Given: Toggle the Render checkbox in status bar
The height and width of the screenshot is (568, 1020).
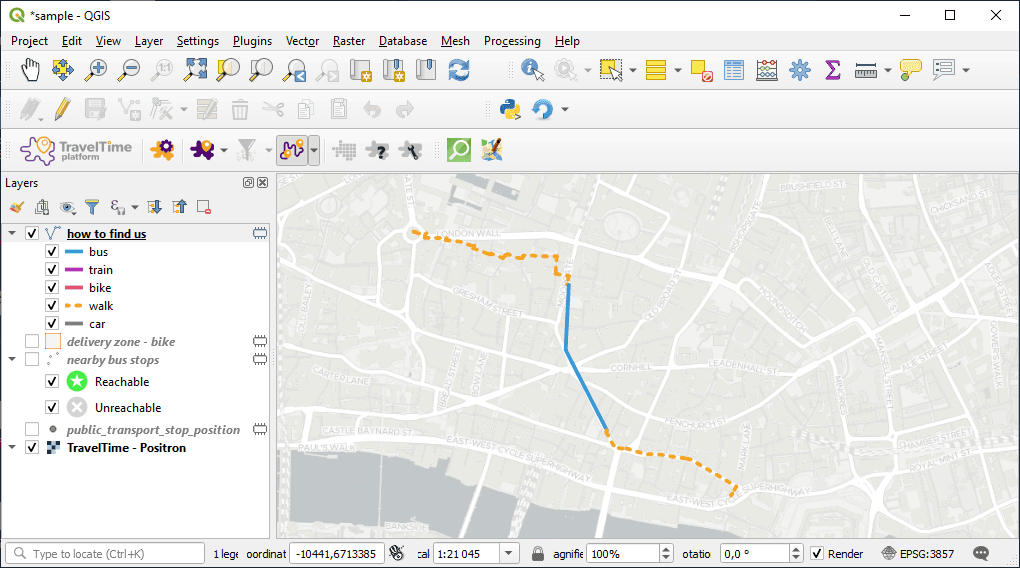Looking at the screenshot, I should pyautogui.click(x=817, y=554).
